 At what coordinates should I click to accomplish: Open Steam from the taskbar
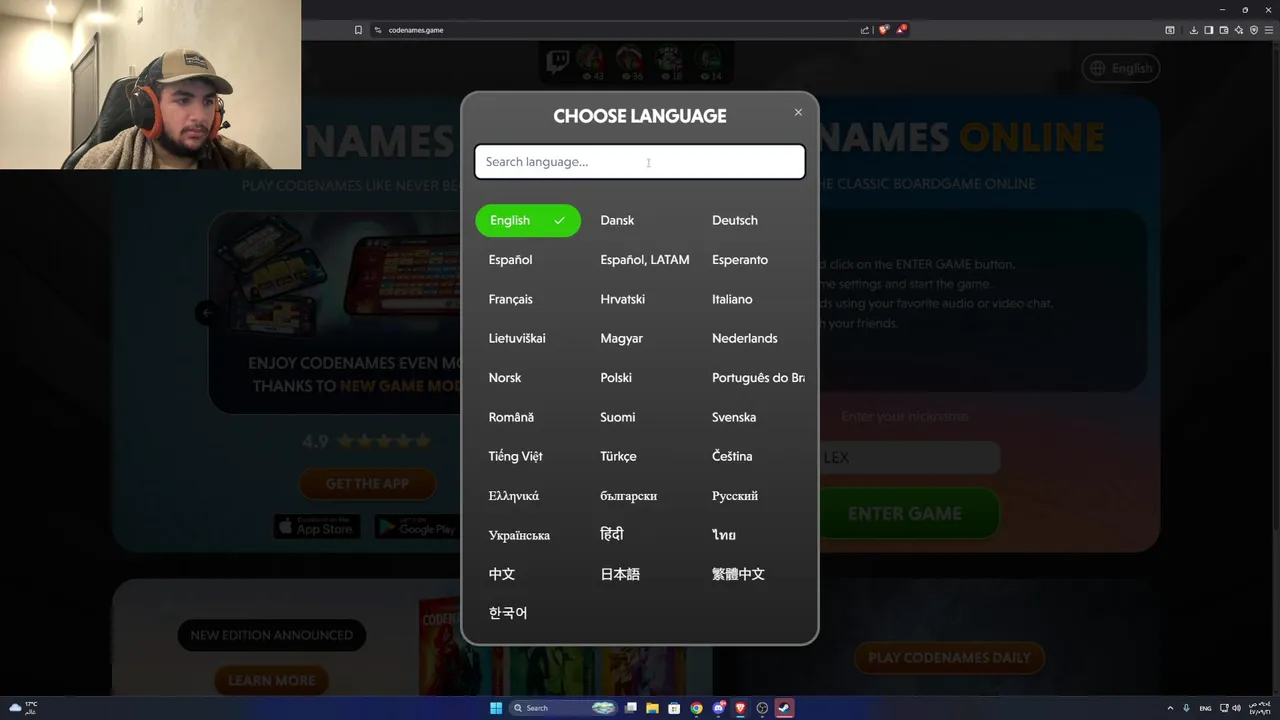(x=785, y=708)
